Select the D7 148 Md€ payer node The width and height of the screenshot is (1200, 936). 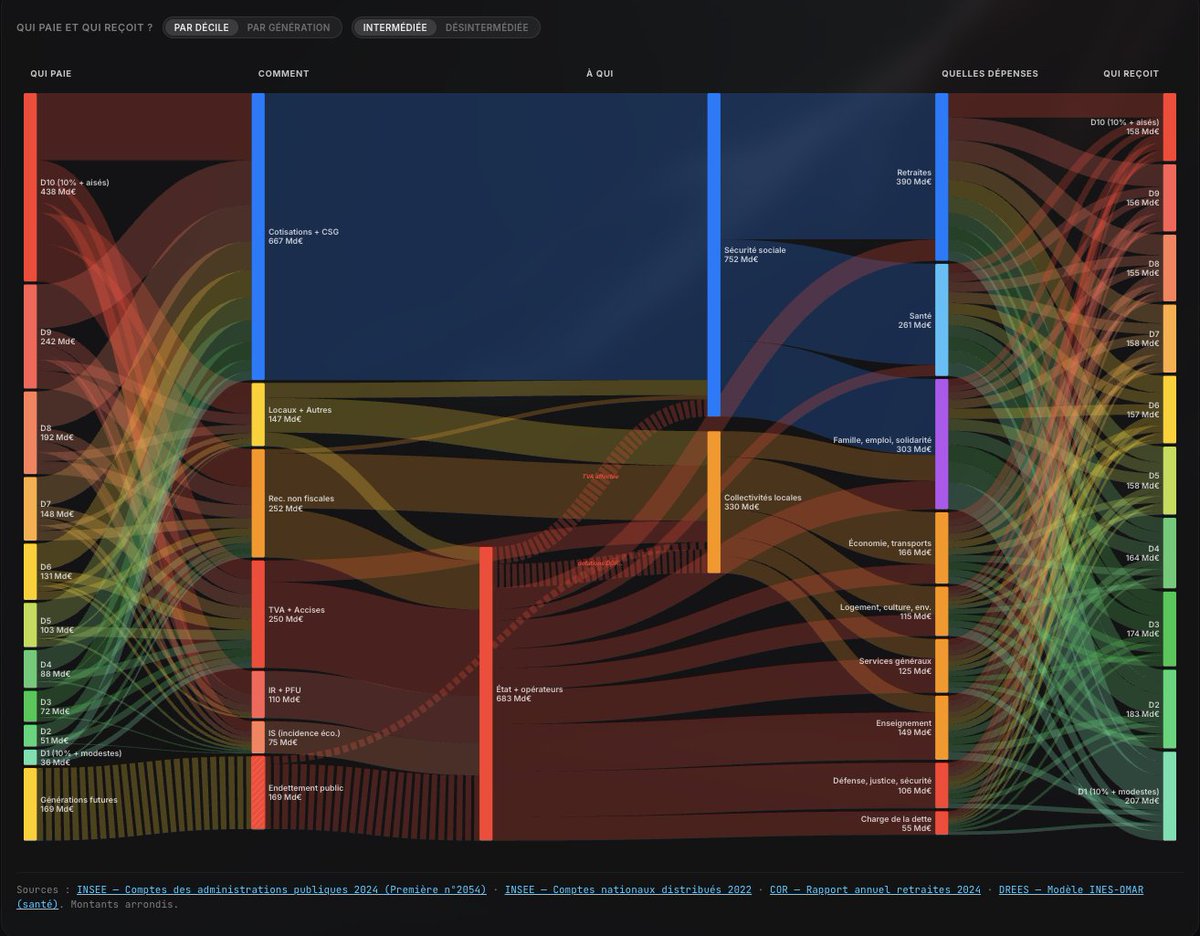pyautogui.click(x=30, y=509)
